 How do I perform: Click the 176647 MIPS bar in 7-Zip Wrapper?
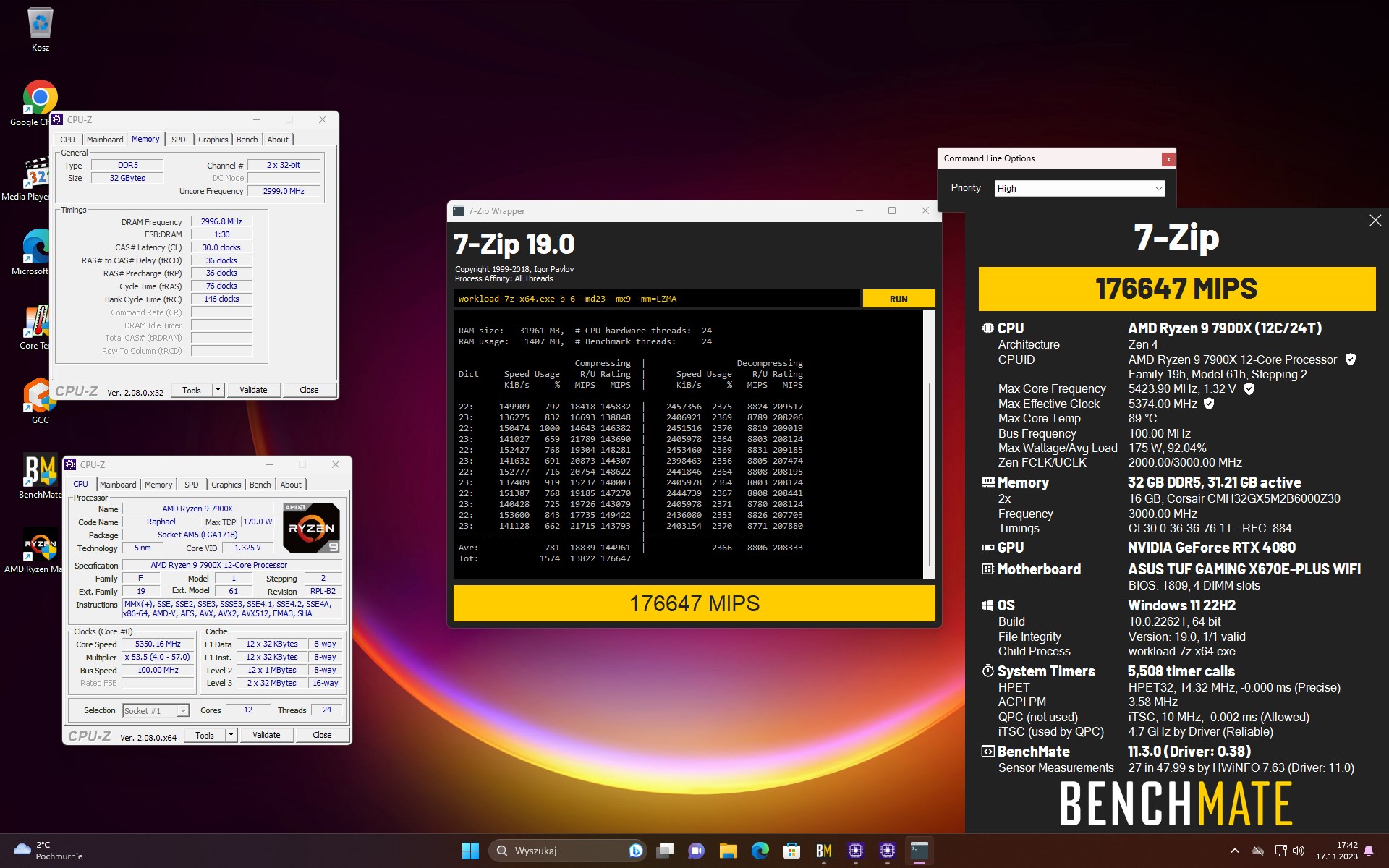click(694, 603)
